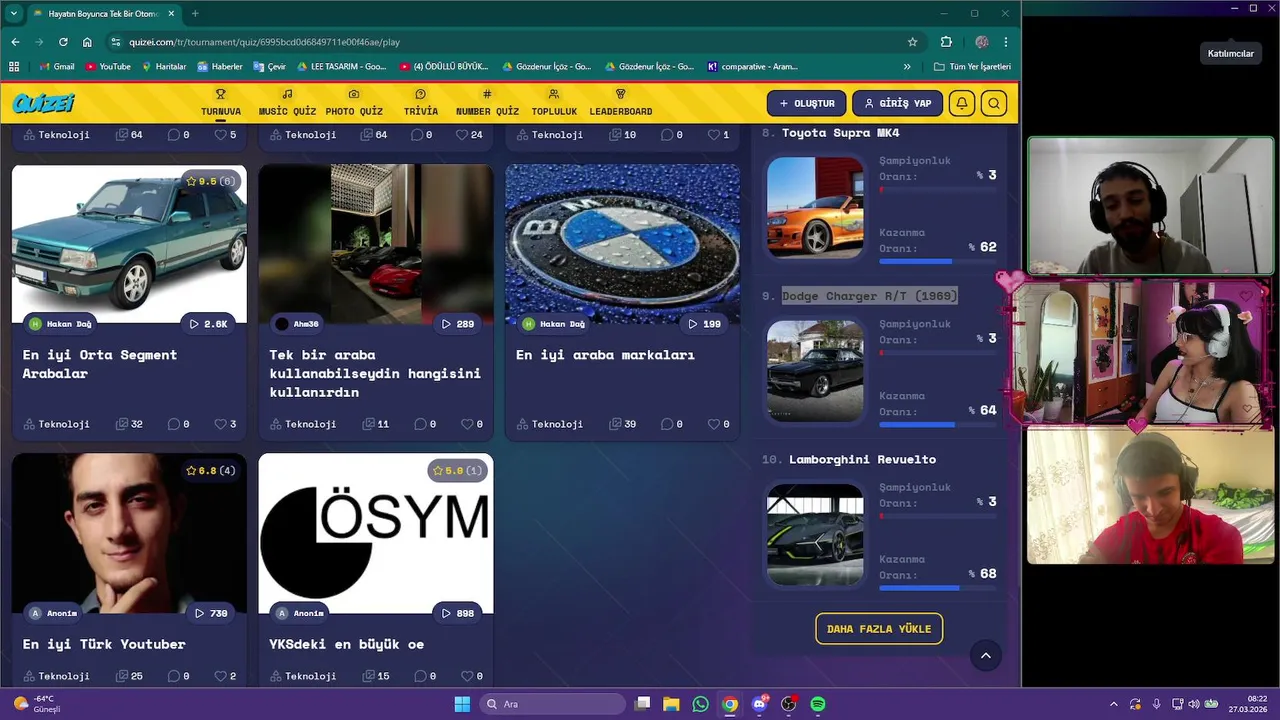Image resolution: width=1280 pixels, height=720 pixels.
Task: Open the Google apps grid in bookmarks bar
Action: click(x=14, y=67)
